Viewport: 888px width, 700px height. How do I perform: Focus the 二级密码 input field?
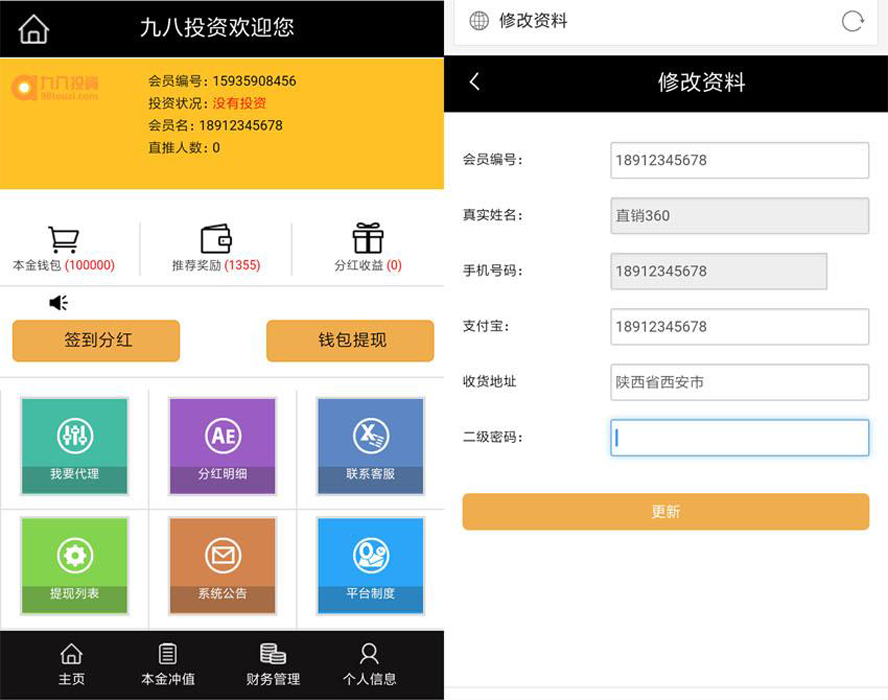[x=740, y=438]
